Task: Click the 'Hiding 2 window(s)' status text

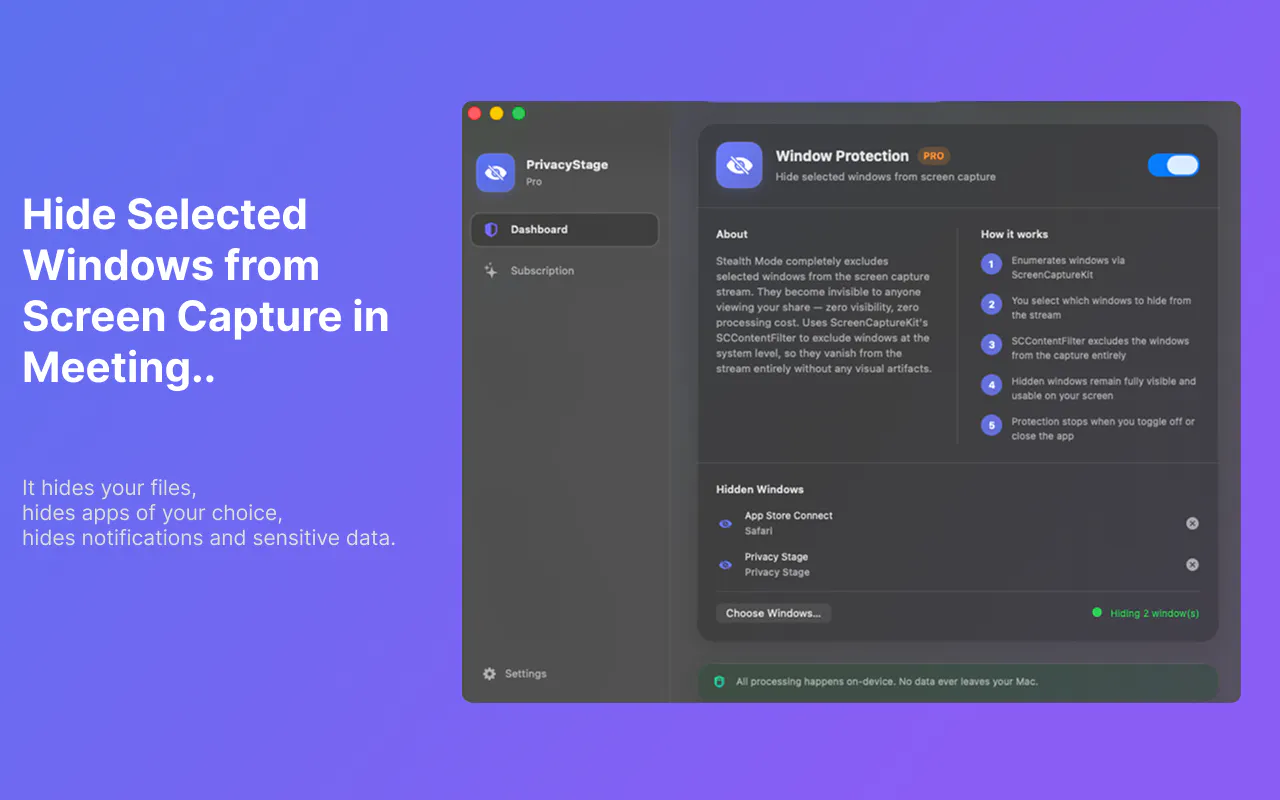Action: click(1154, 613)
